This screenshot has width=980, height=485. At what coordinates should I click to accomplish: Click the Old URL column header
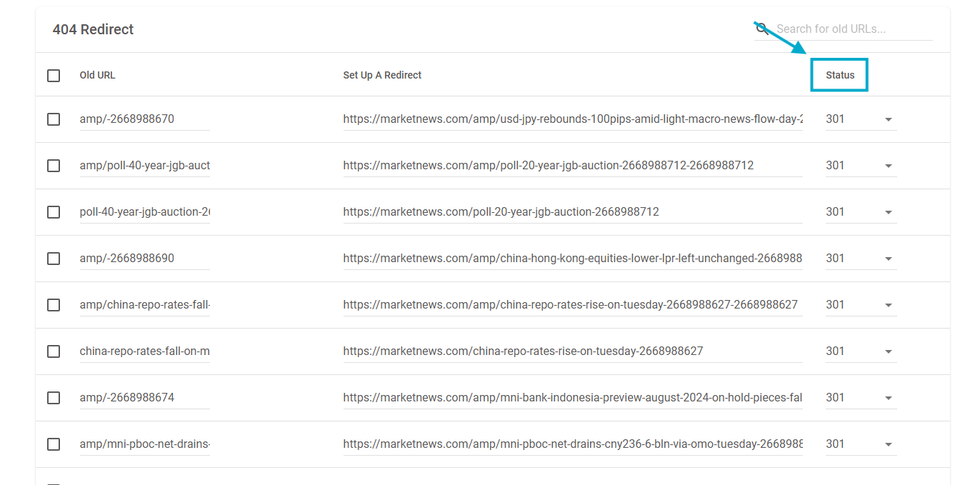click(x=97, y=75)
